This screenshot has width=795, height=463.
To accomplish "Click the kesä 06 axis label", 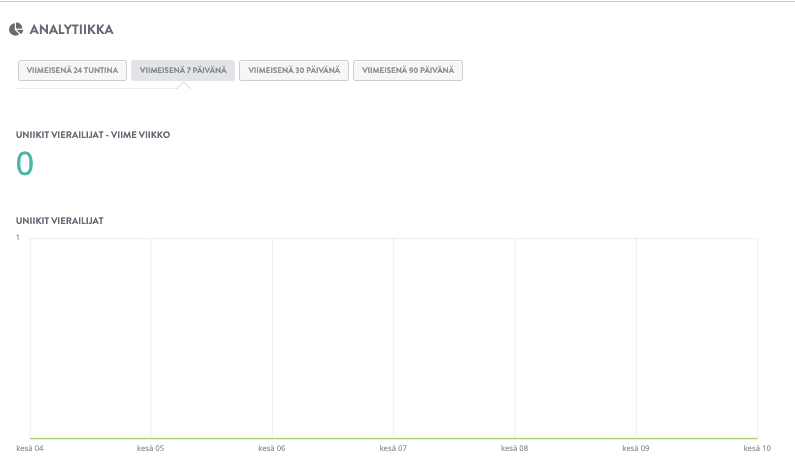I will coord(272,448).
